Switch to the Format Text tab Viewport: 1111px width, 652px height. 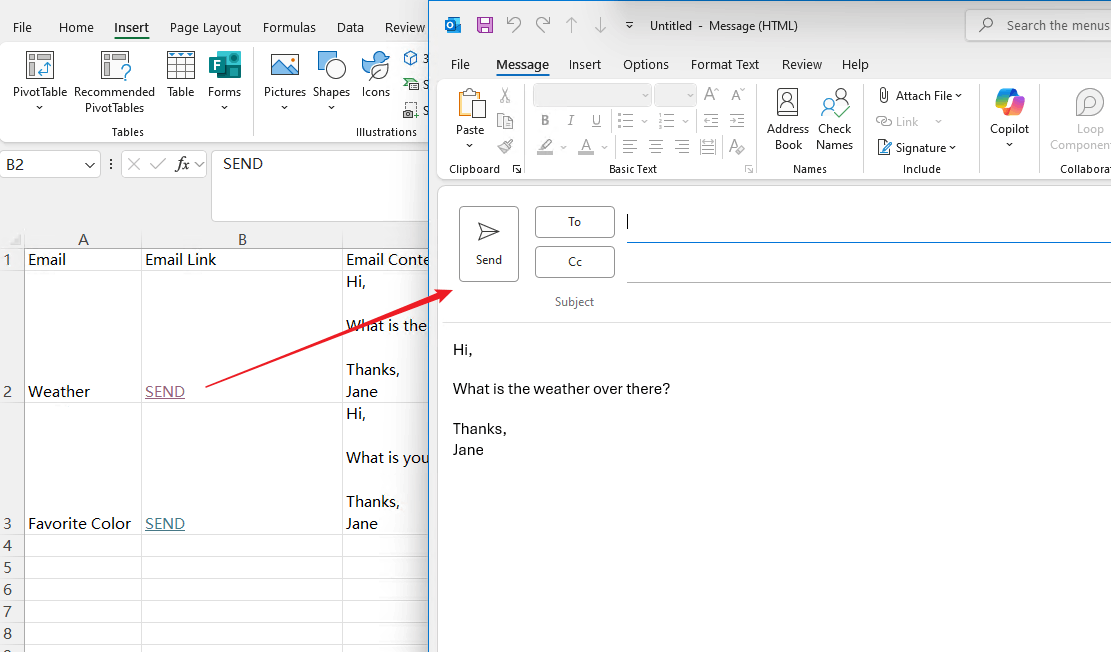(725, 64)
